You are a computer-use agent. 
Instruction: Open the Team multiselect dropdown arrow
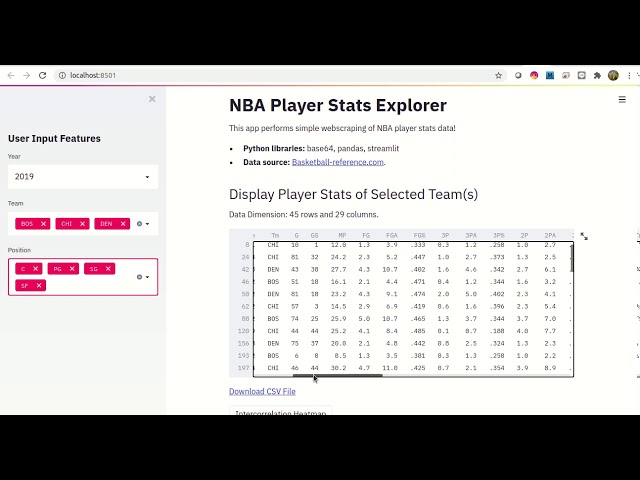147,224
